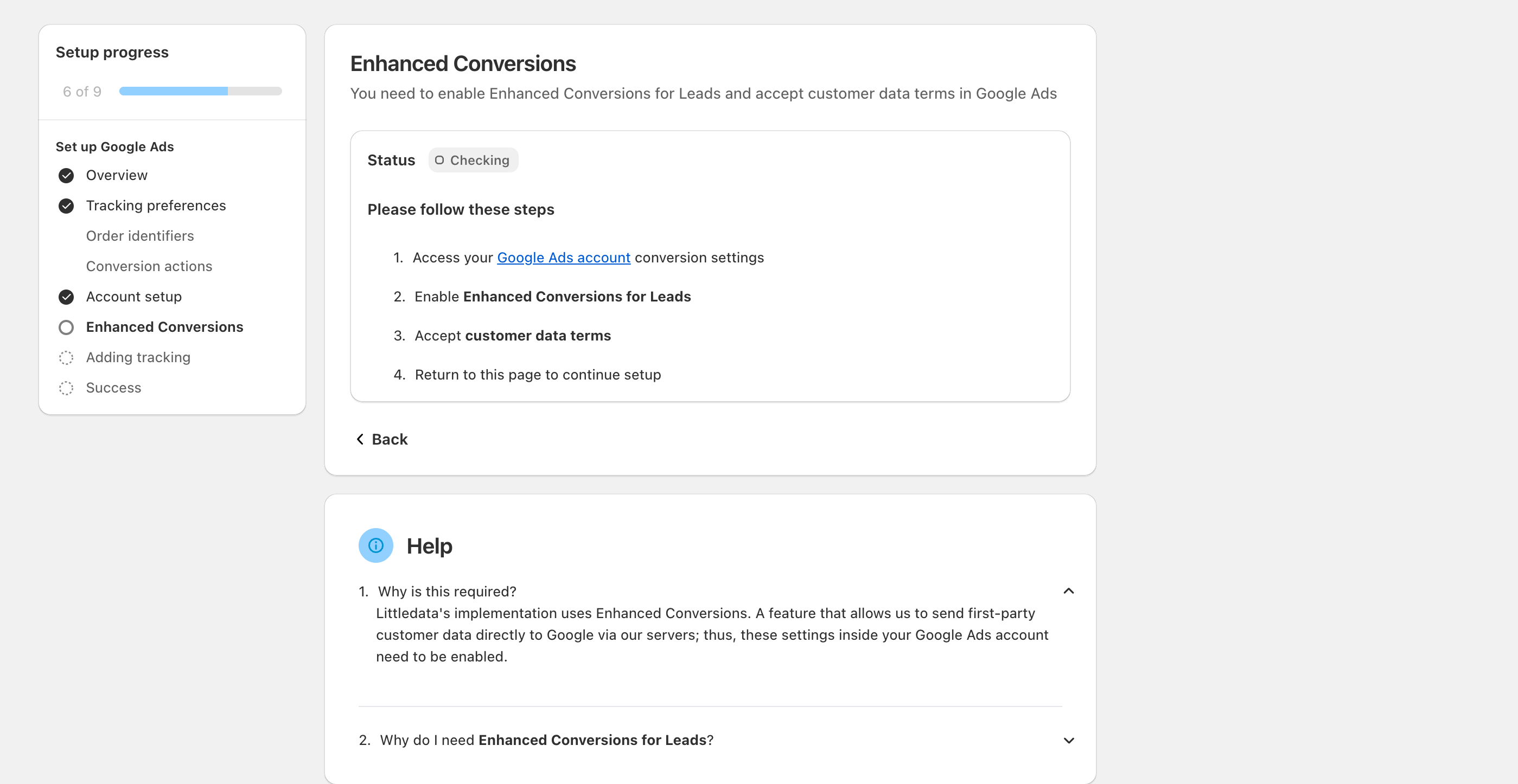
Task: Click the Tracking preferences checkmark icon
Action: pyautogui.click(x=66, y=205)
